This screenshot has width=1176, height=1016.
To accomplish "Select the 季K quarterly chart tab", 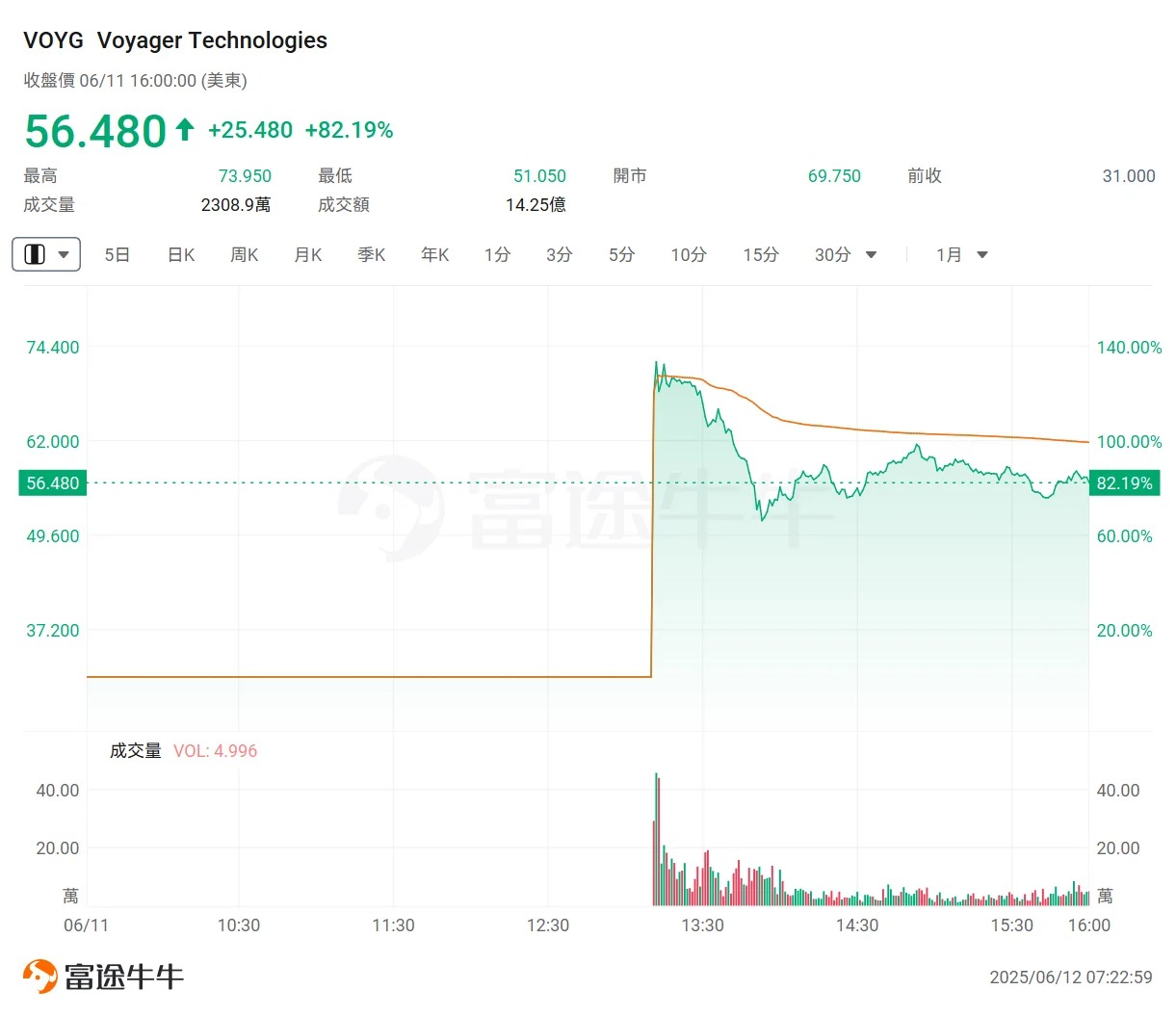I will 371,255.
